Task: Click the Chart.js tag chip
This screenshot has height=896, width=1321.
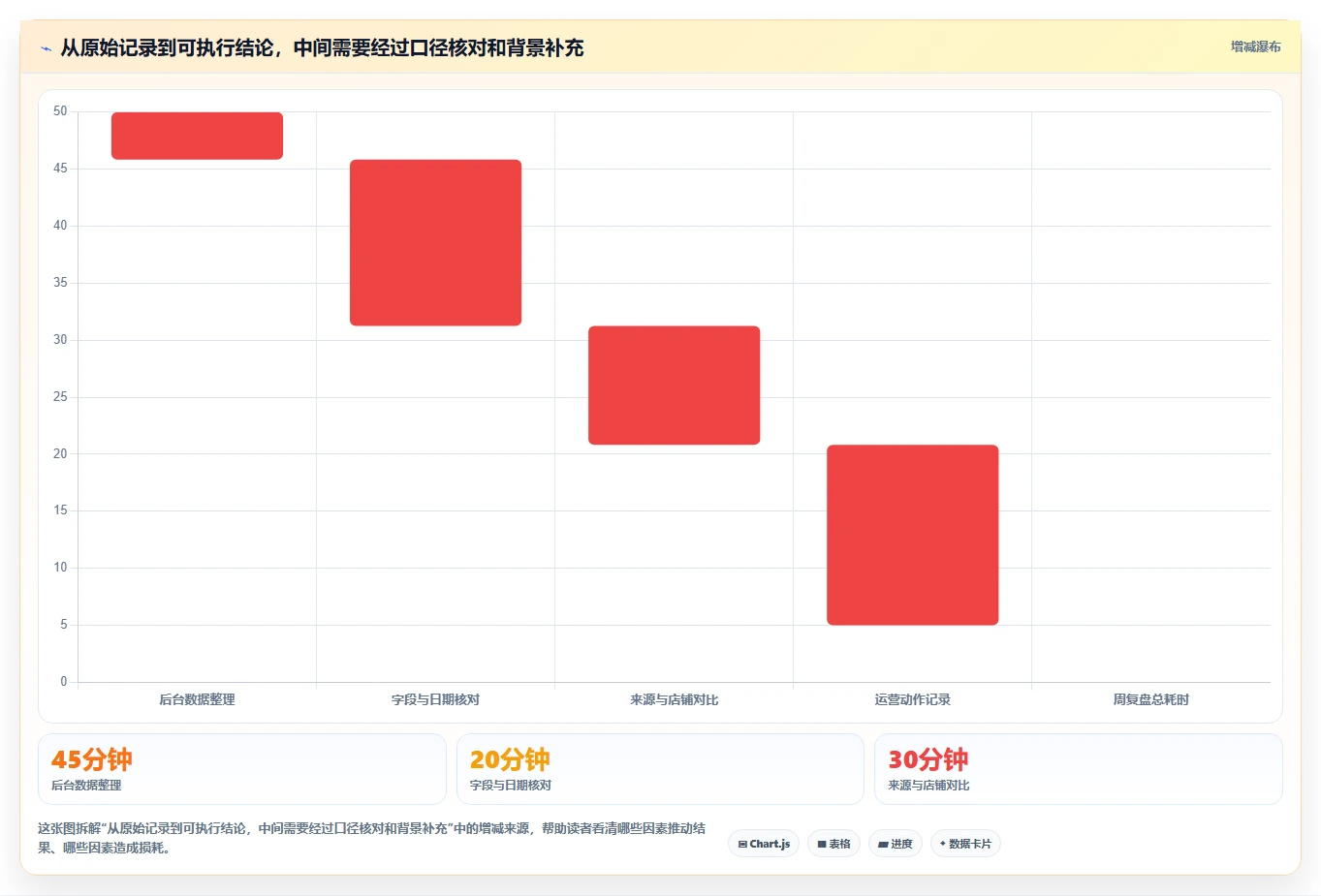Action: pyautogui.click(x=764, y=844)
